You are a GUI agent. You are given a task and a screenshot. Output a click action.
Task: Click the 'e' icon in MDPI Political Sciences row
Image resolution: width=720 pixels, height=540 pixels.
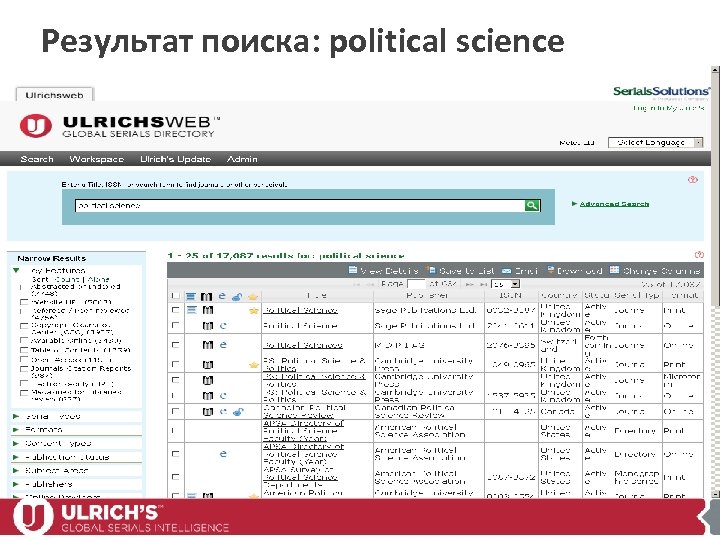pos(223,345)
